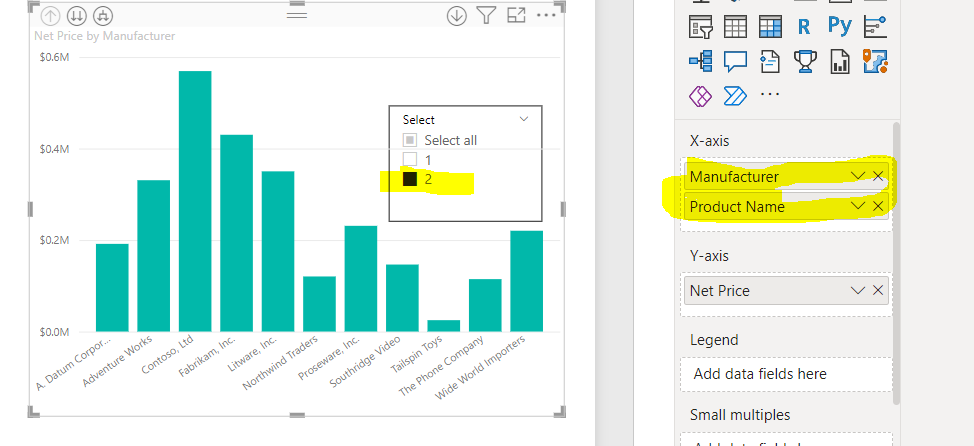
Task: Check slicer option 1
Action: [x=409, y=160]
